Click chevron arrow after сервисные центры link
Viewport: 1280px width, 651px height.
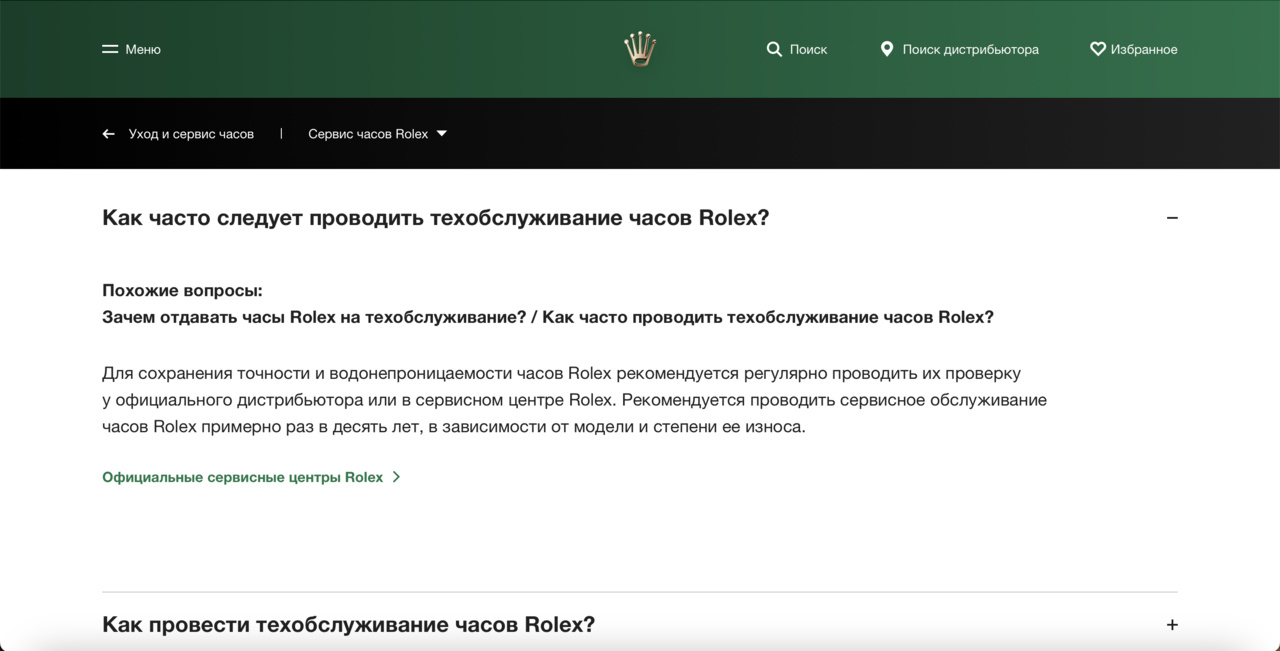[396, 477]
